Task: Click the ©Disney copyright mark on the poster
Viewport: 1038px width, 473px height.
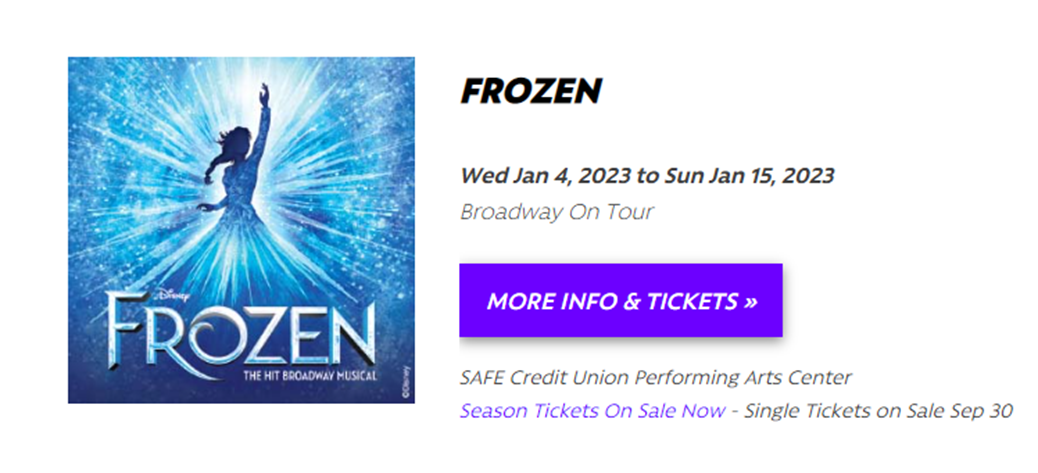Action: tap(405, 383)
